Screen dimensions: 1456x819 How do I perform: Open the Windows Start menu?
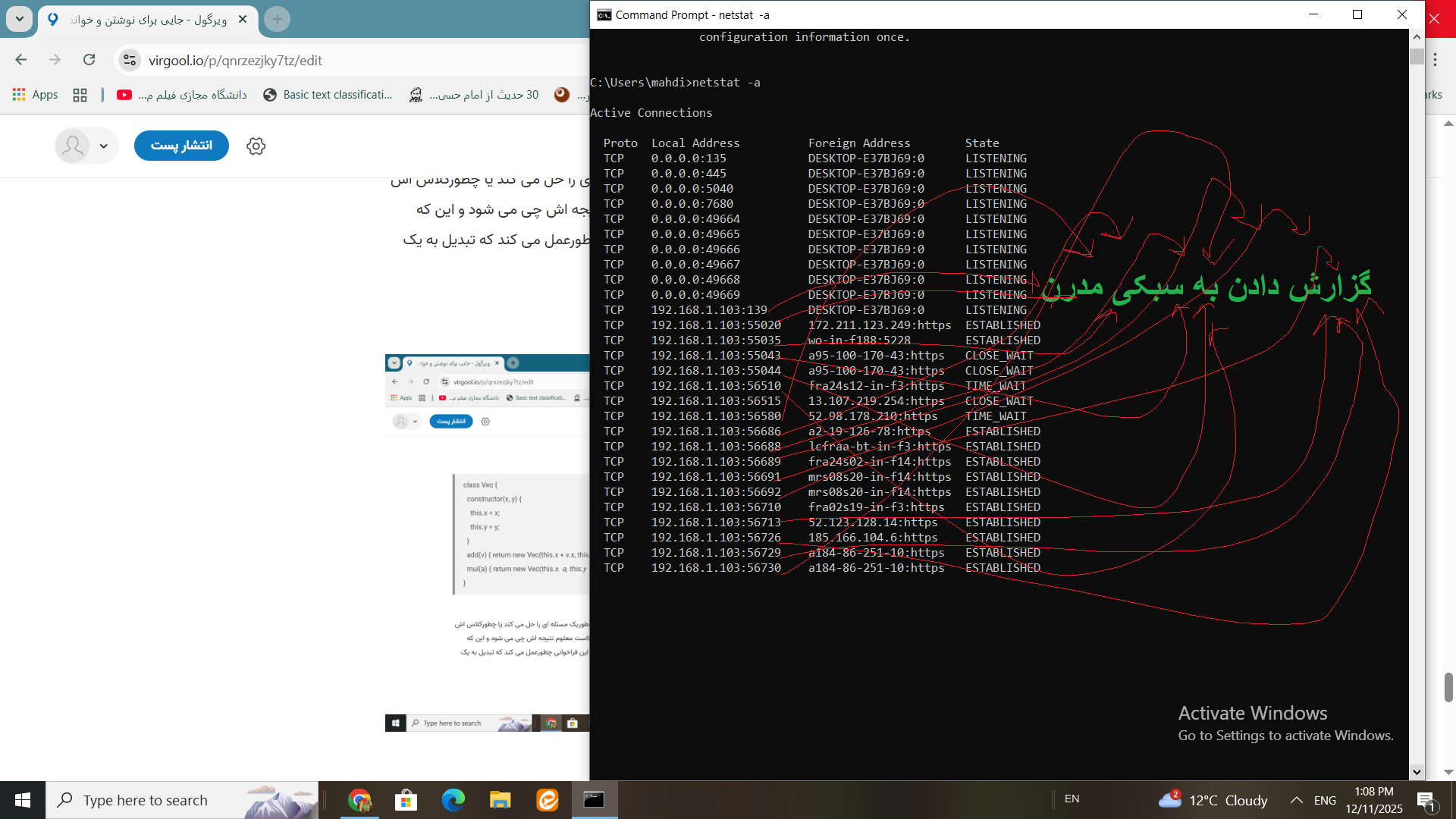23,800
